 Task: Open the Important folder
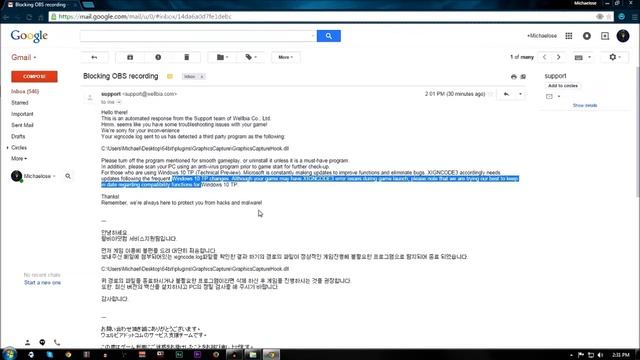22,114
